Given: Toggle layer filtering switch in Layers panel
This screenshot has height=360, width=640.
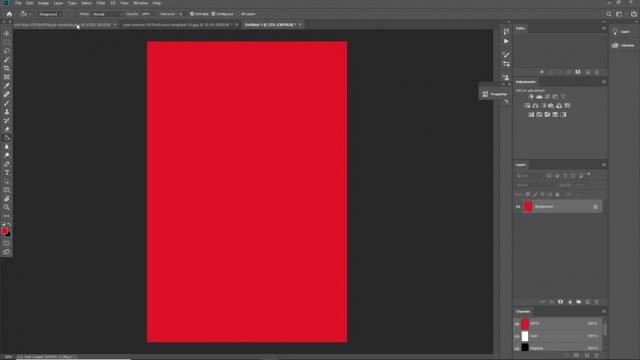Looking at the screenshot, I should (589, 175).
